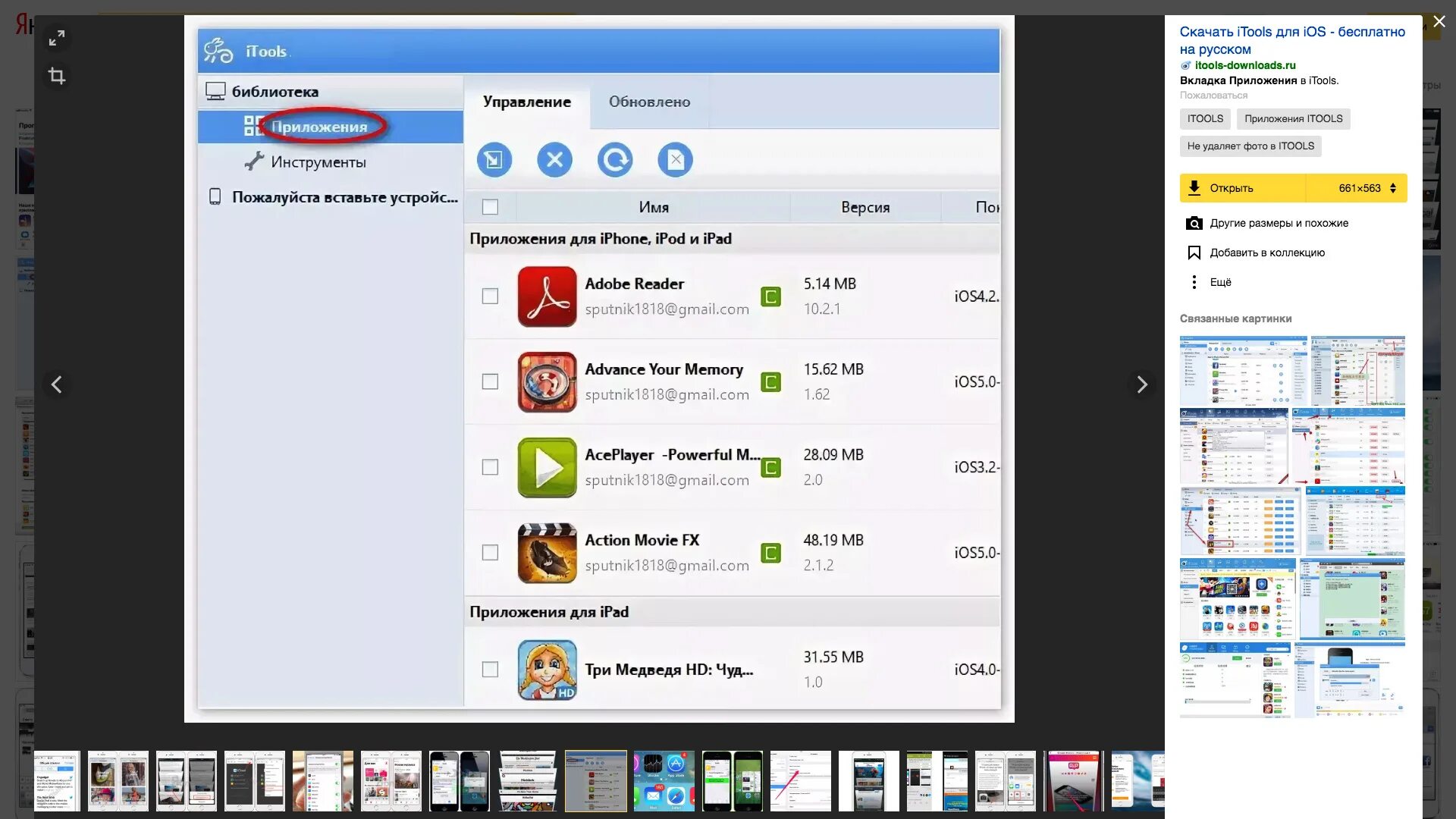Select the App Store icons thumbnail in filmstrip
1456x819 pixels.
(x=664, y=781)
